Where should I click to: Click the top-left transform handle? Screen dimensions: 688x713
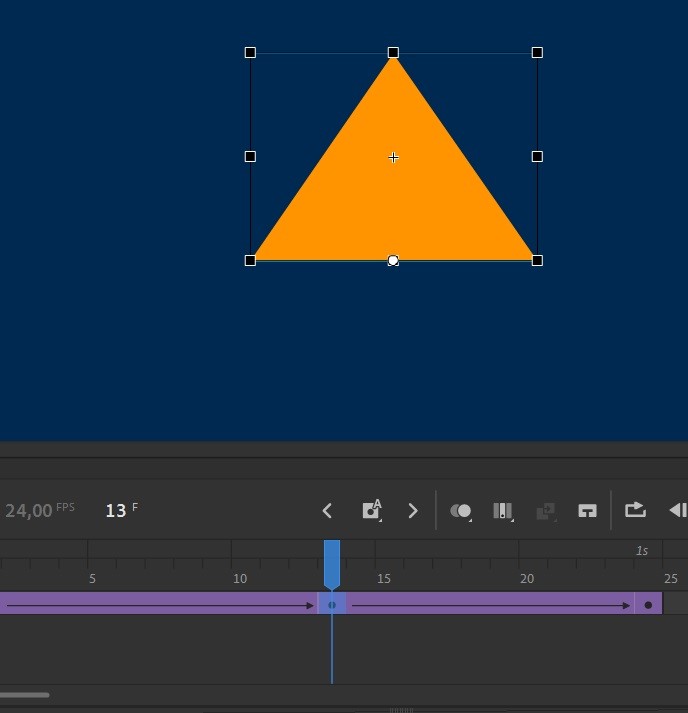click(250, 53)
